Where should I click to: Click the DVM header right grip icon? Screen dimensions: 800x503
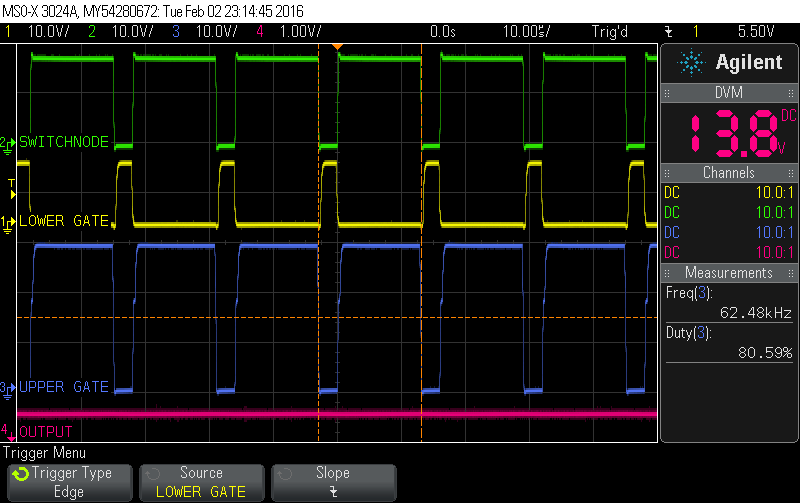click(x=791, y=93)
